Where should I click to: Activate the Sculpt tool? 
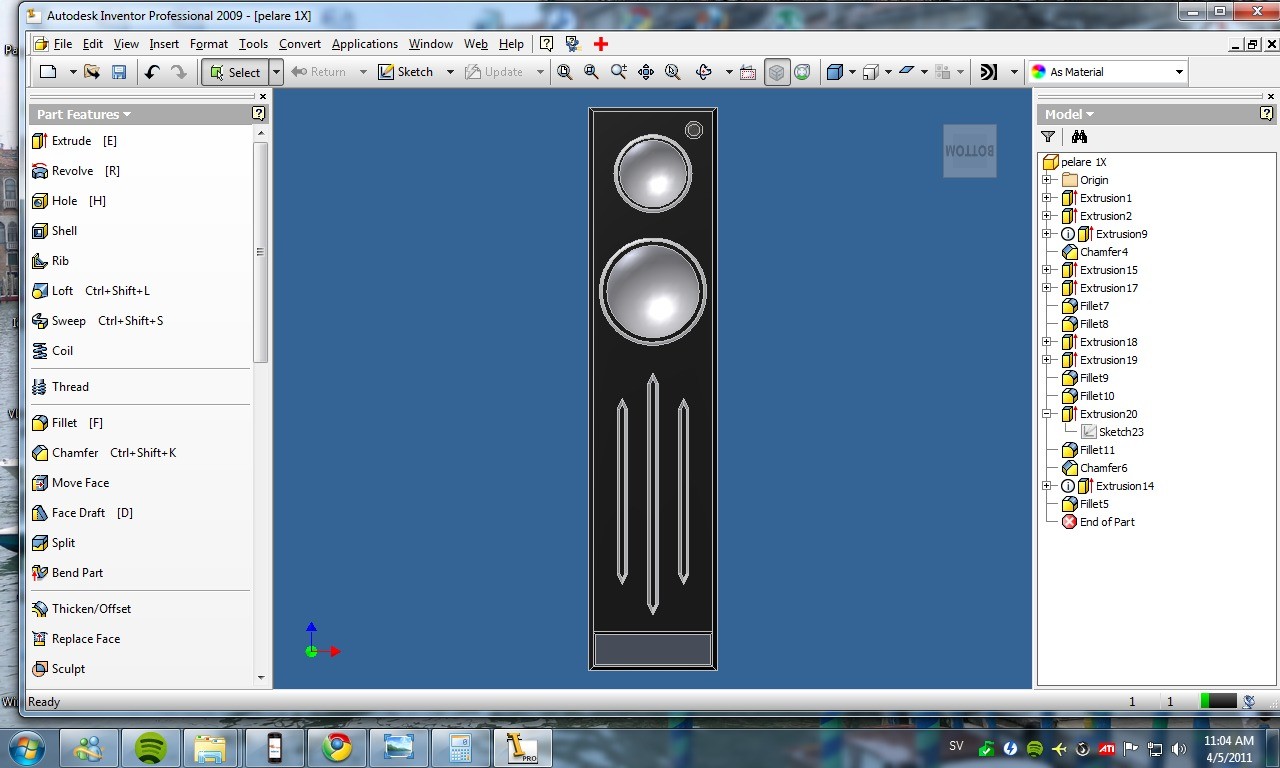click(x=57, y=669)
